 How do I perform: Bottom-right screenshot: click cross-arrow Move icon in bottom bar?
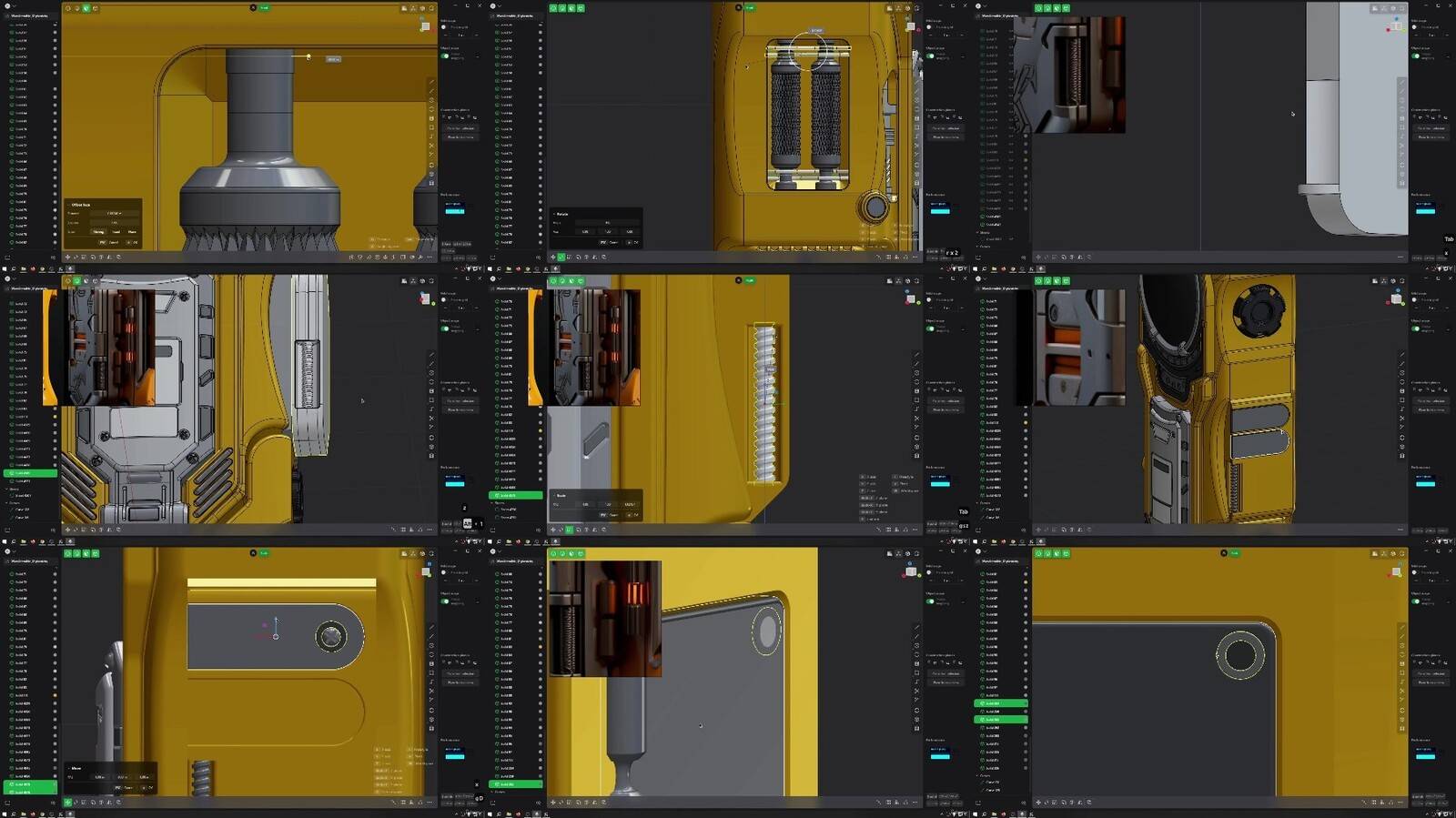[1038, 803]
